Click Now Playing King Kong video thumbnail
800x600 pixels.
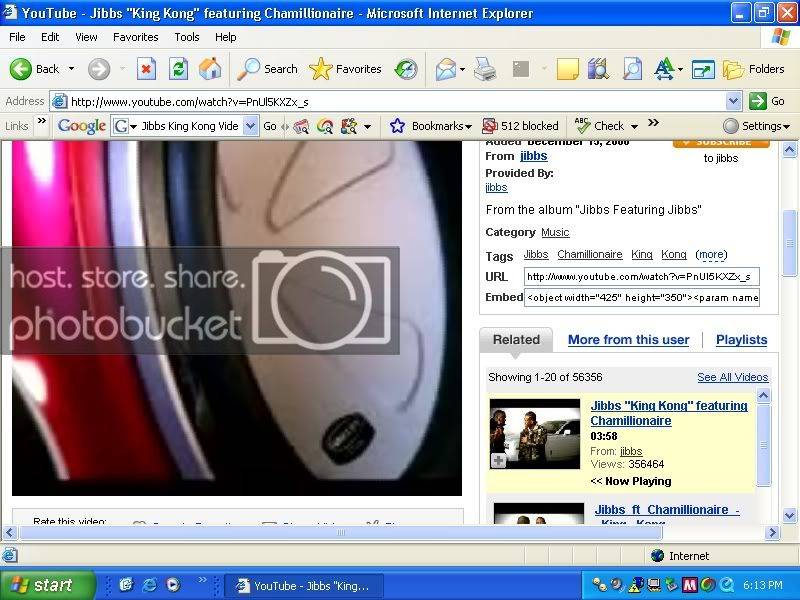pyautogui.click(x=535, y=434)
